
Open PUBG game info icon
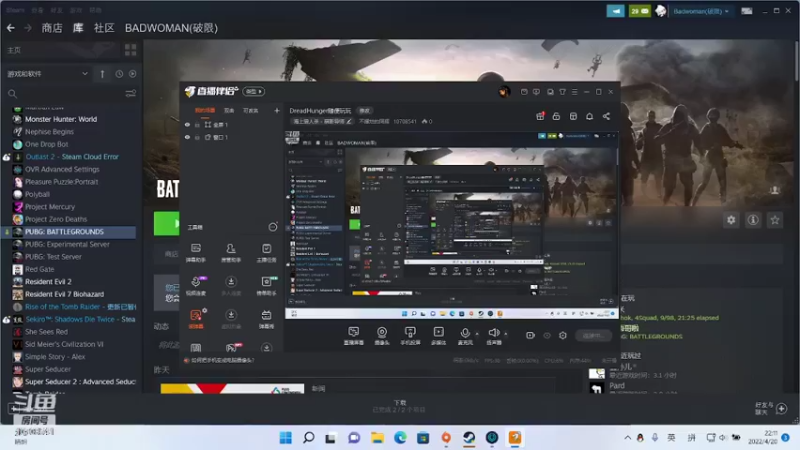[x=753, y=220]
